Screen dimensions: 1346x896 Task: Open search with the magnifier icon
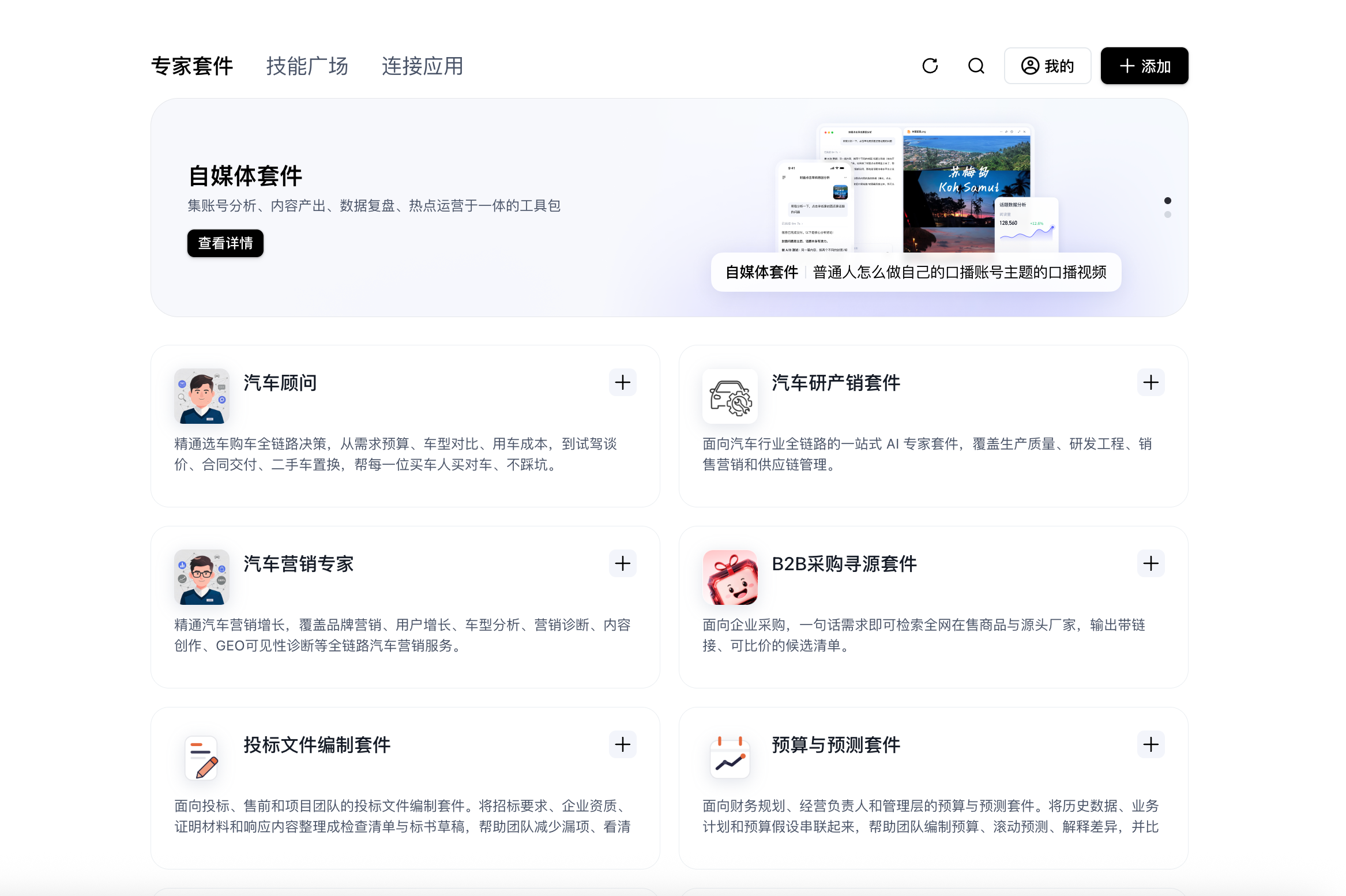[976, 66]
